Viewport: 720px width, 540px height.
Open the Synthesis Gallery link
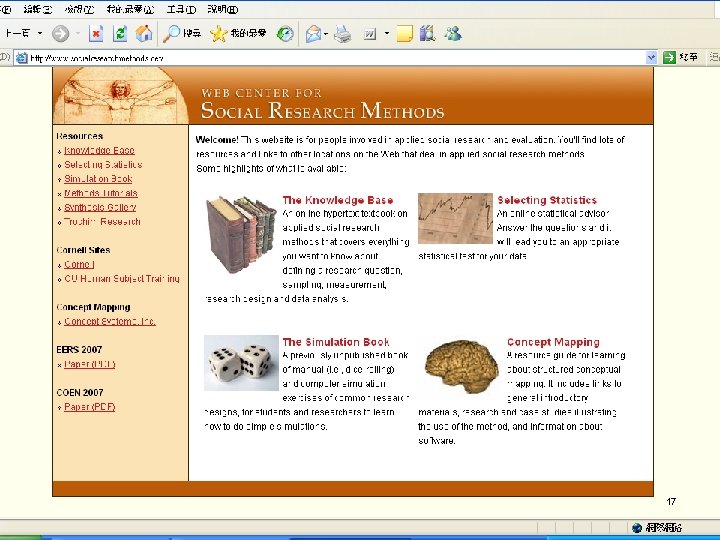(100, 207)
